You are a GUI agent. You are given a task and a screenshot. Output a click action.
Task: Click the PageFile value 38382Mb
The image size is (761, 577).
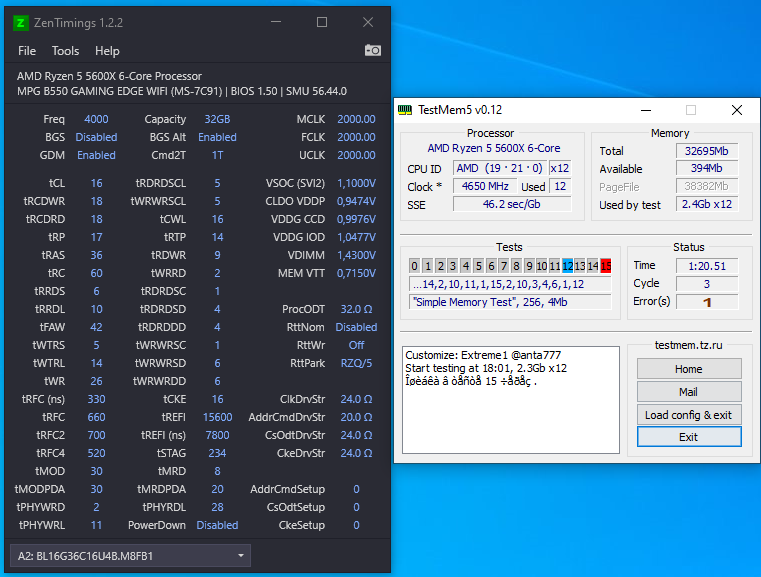(x=707, y=186)
